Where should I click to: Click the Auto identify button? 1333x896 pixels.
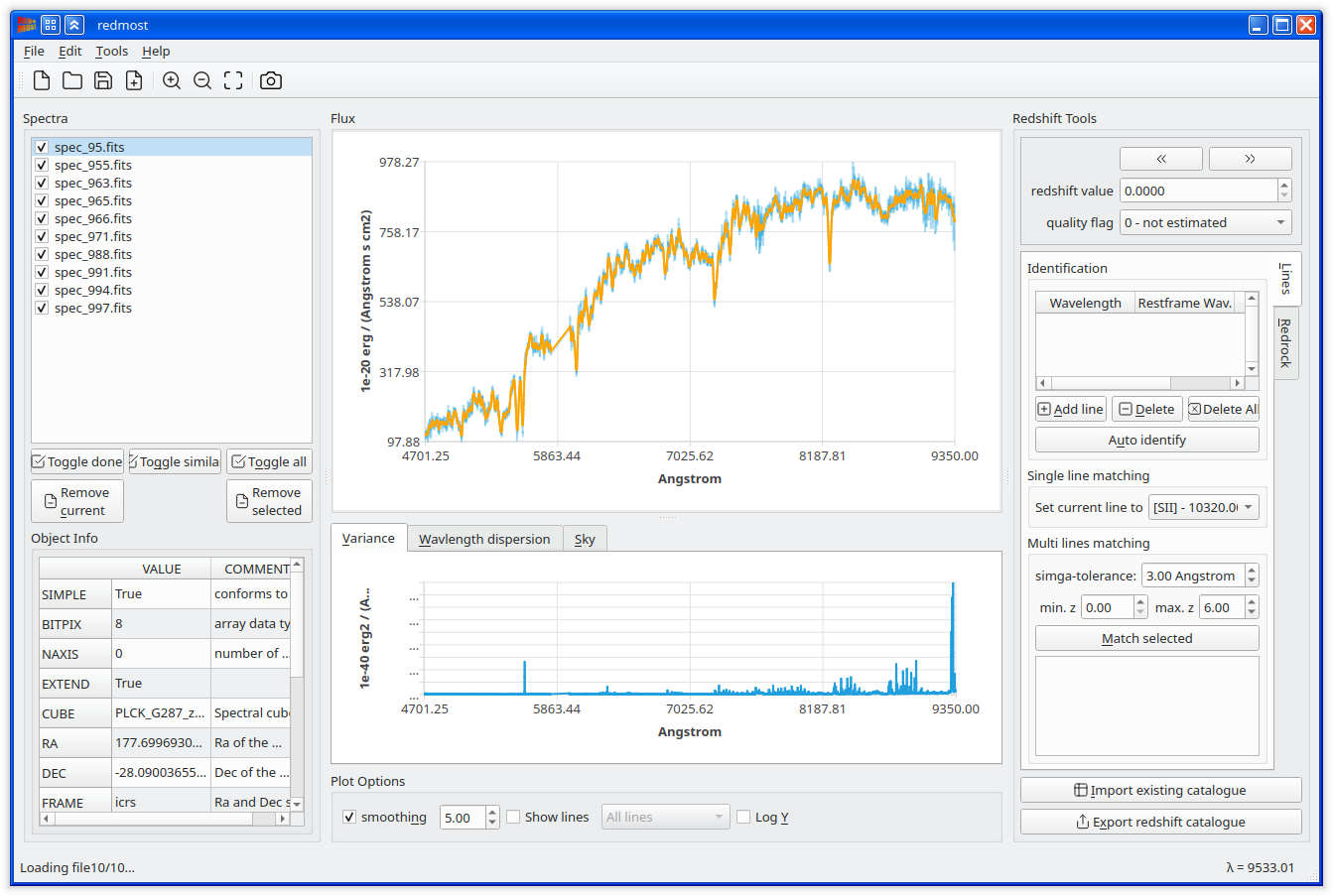pyautogui.click(x=1146, y=441)
